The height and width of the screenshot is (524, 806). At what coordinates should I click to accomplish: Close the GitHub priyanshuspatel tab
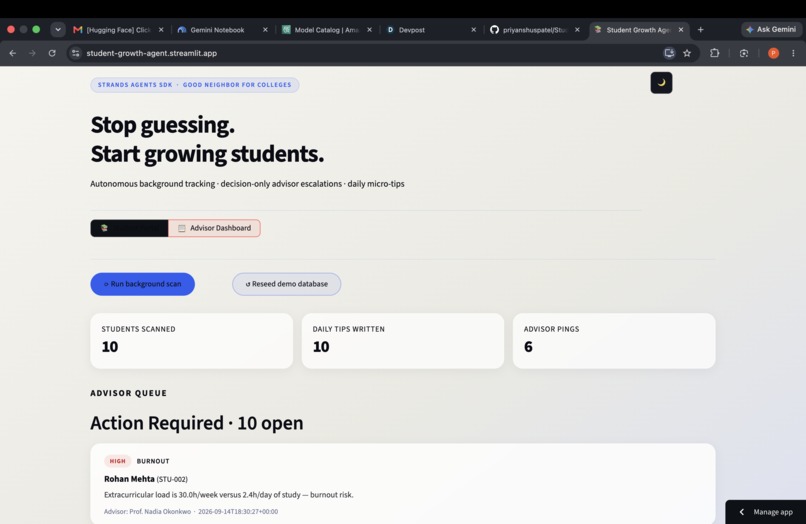pos(577,30)
